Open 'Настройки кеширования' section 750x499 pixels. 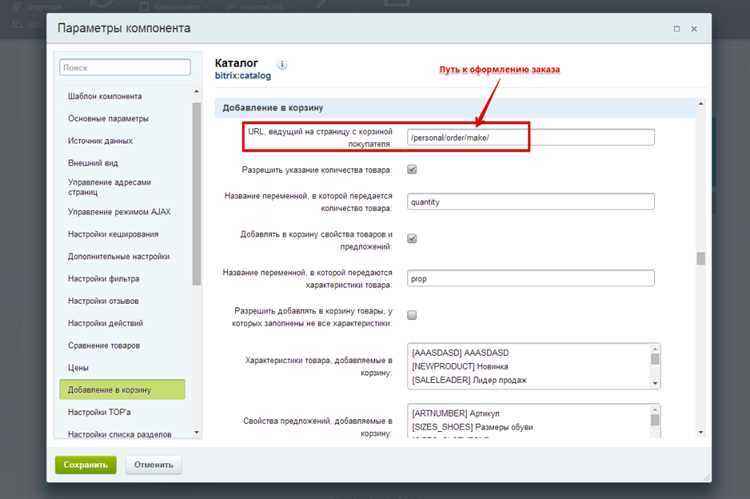[113, 234]
